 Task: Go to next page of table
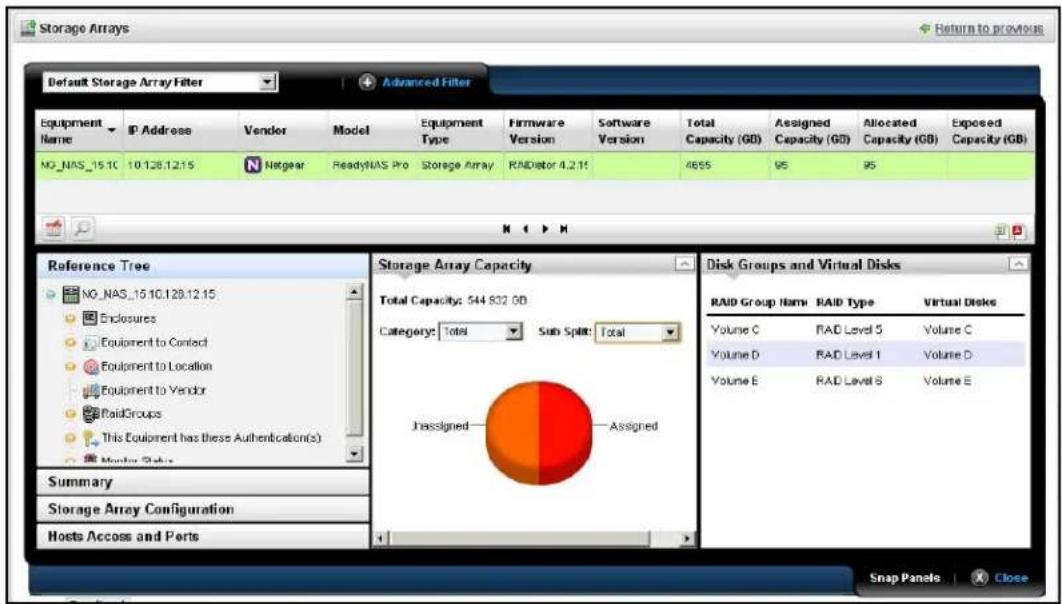tap(543, 231)
